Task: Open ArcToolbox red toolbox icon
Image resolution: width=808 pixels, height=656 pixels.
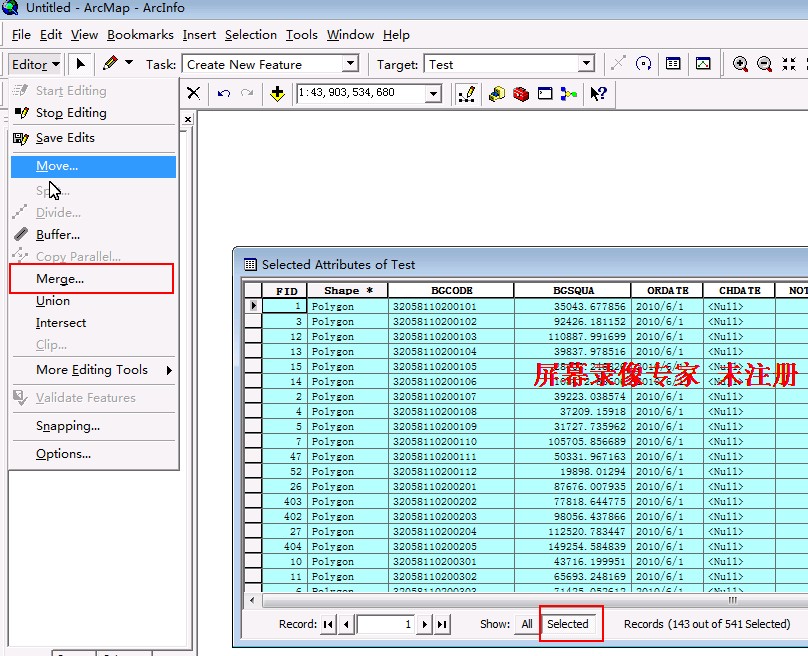Action: tap(520, 94)
